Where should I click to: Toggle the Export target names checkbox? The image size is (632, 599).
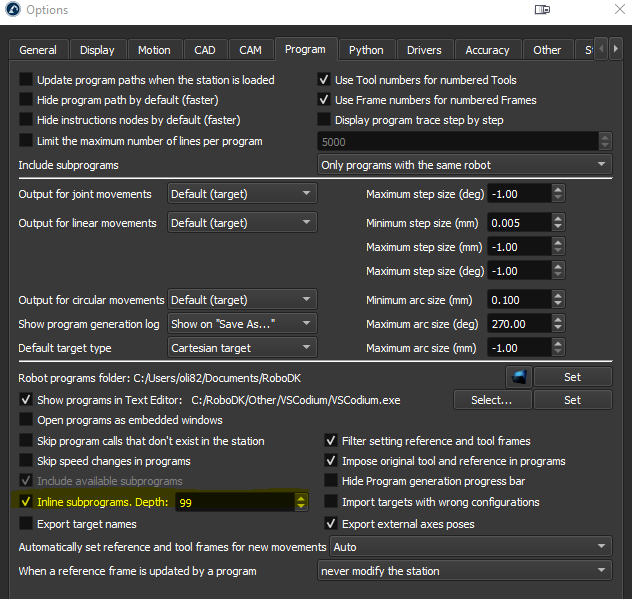point(26,523)
